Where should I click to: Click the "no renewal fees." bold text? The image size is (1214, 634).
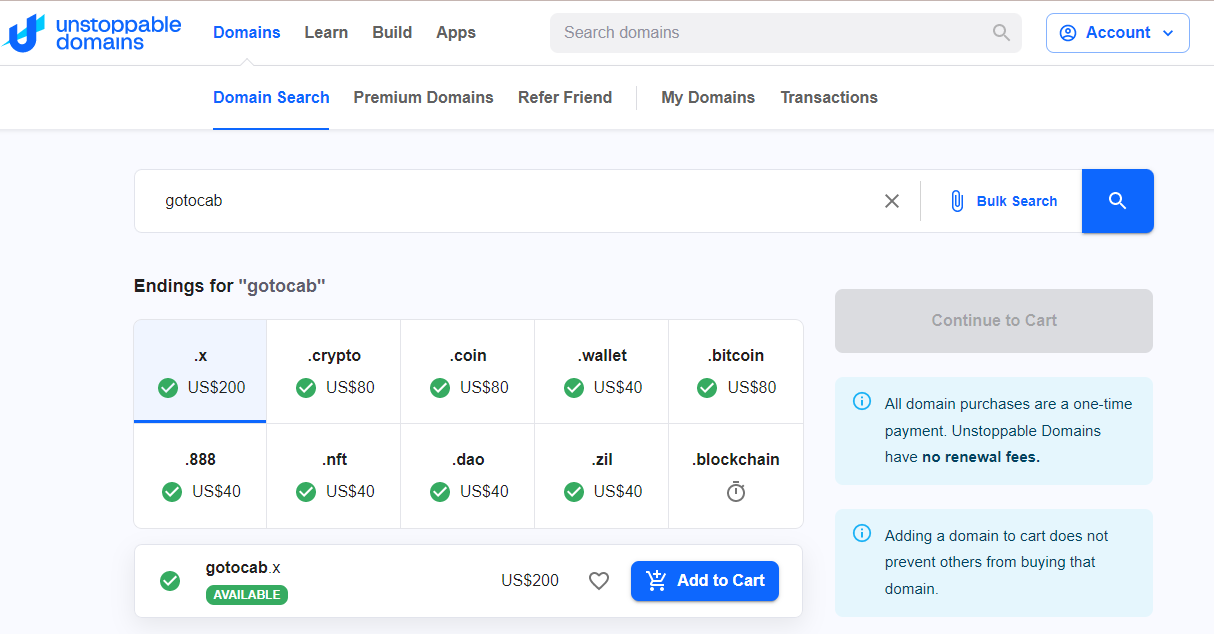[981, 457]
